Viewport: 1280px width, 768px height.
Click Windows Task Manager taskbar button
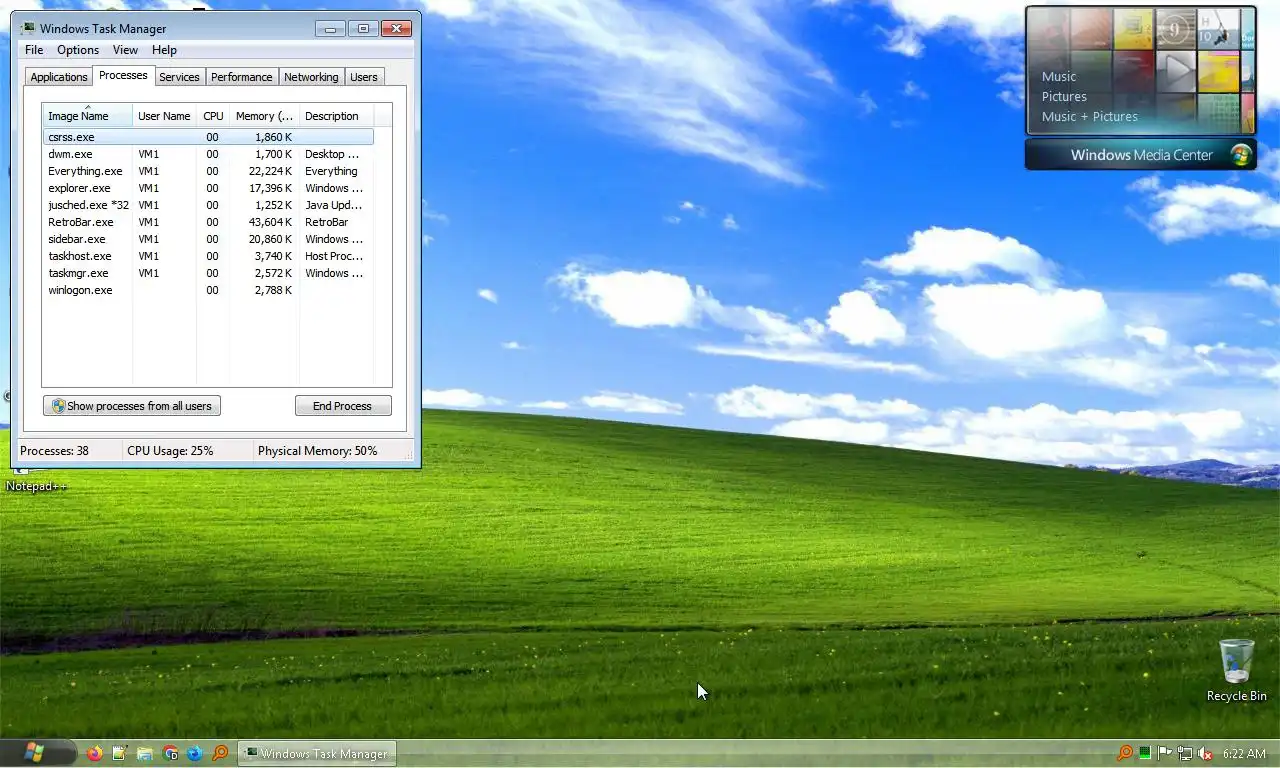317,753
